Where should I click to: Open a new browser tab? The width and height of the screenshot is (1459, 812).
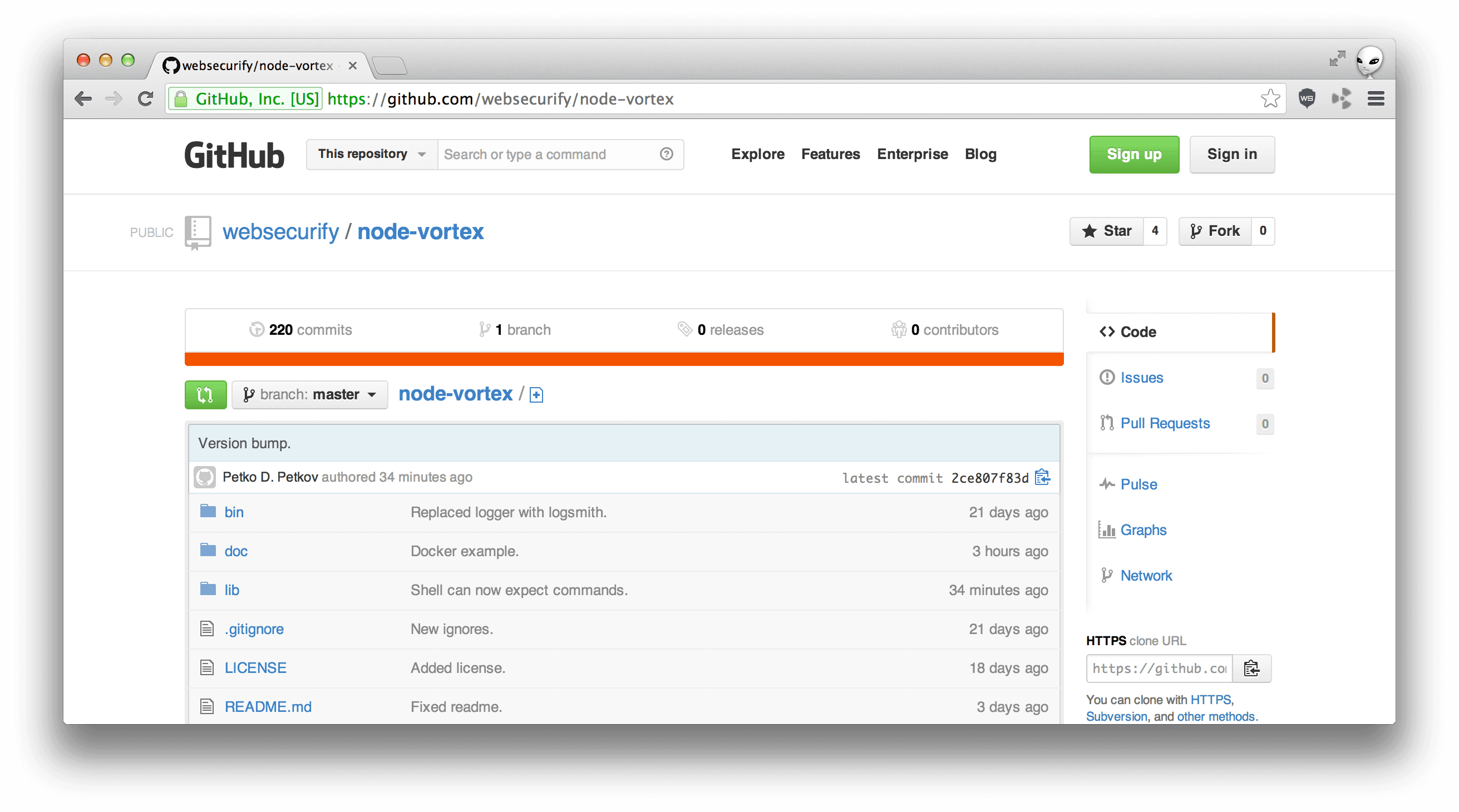[x=389, y=66]
